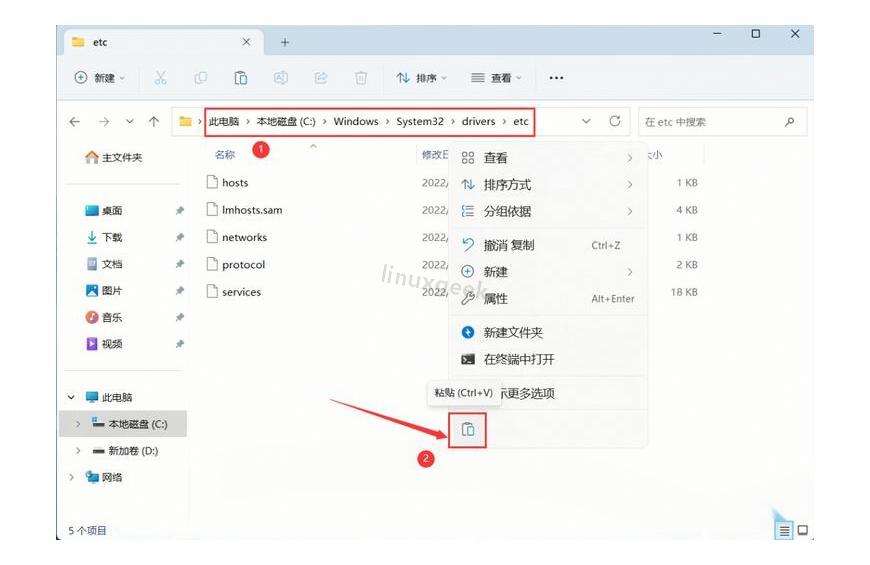
Task: Open New submenu in context menu
Action: click(548, 272)
